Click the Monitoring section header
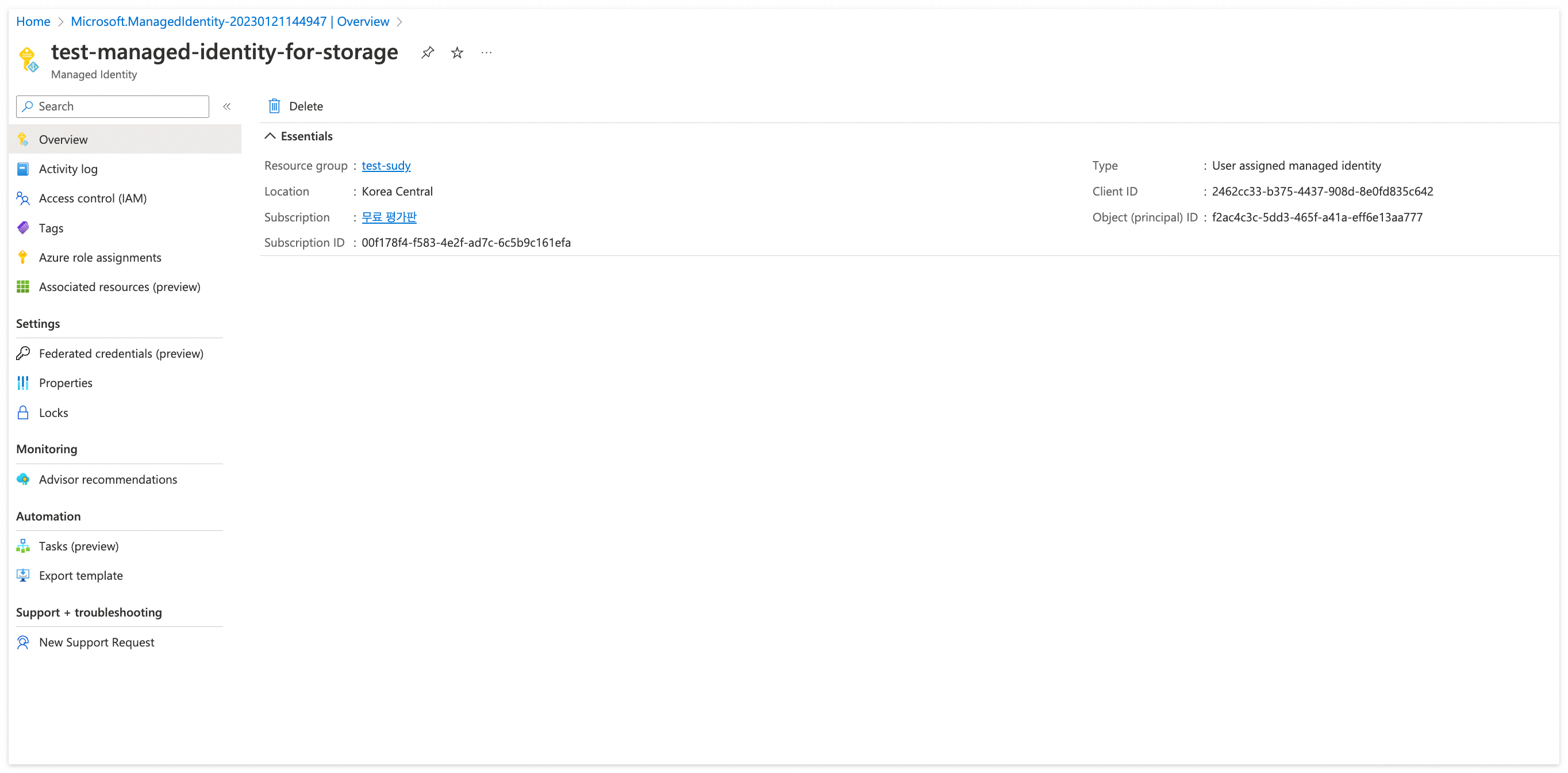The height and width of the screenshot is (773, 1568). (x=47, y=449)
